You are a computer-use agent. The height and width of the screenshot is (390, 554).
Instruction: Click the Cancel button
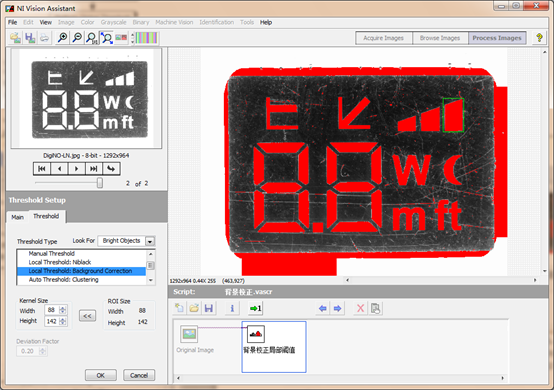139,375
